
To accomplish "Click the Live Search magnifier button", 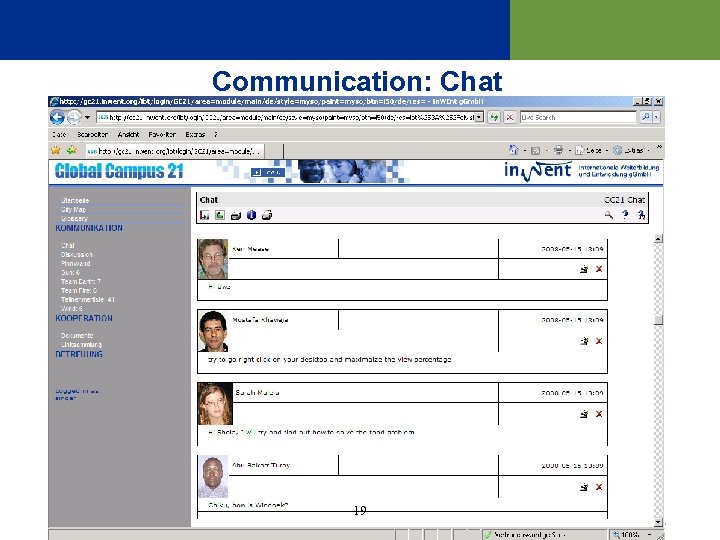I will click(x=645, y=118).
